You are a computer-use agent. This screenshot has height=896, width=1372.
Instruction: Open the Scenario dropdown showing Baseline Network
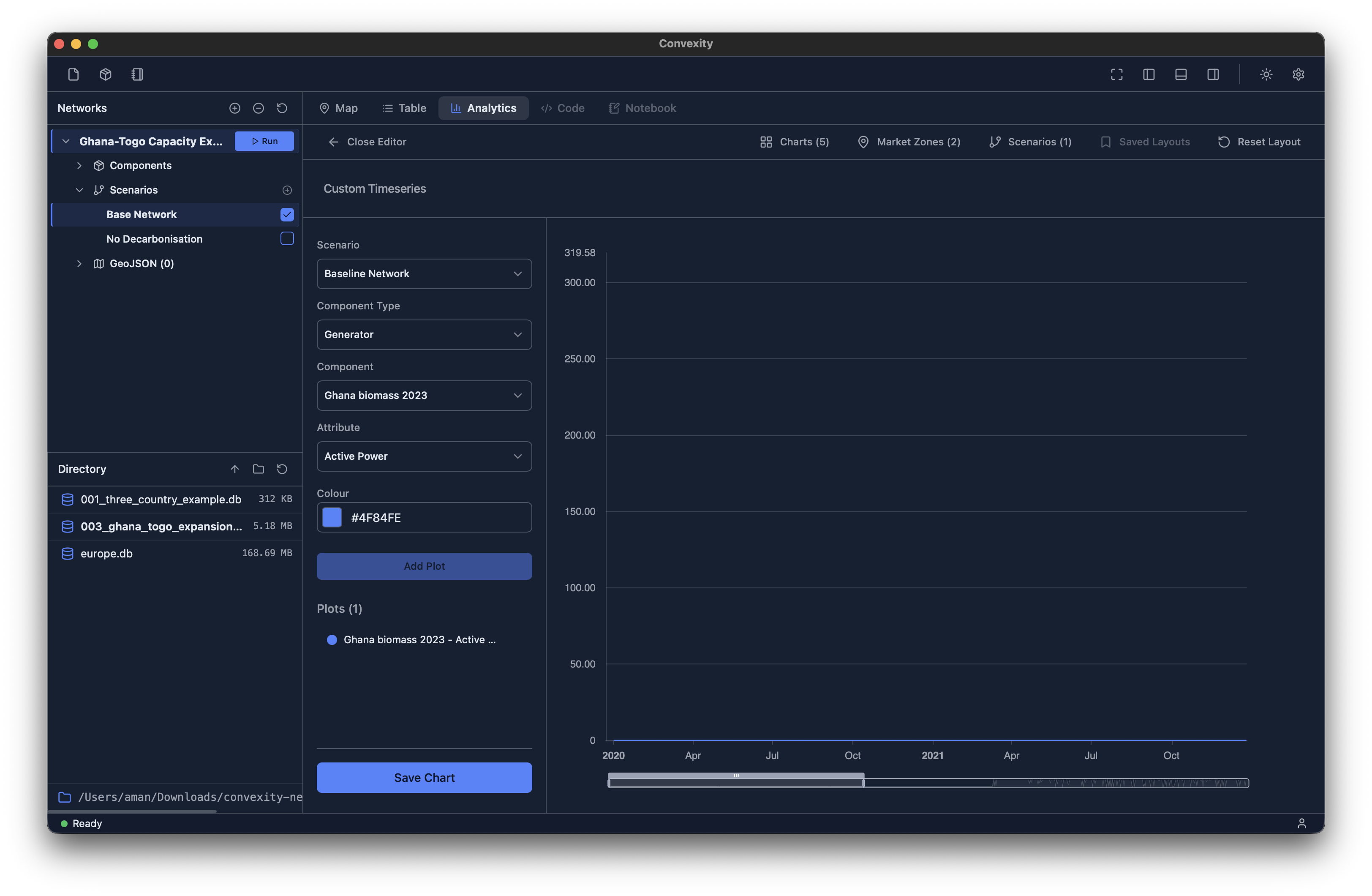(424, 273)
